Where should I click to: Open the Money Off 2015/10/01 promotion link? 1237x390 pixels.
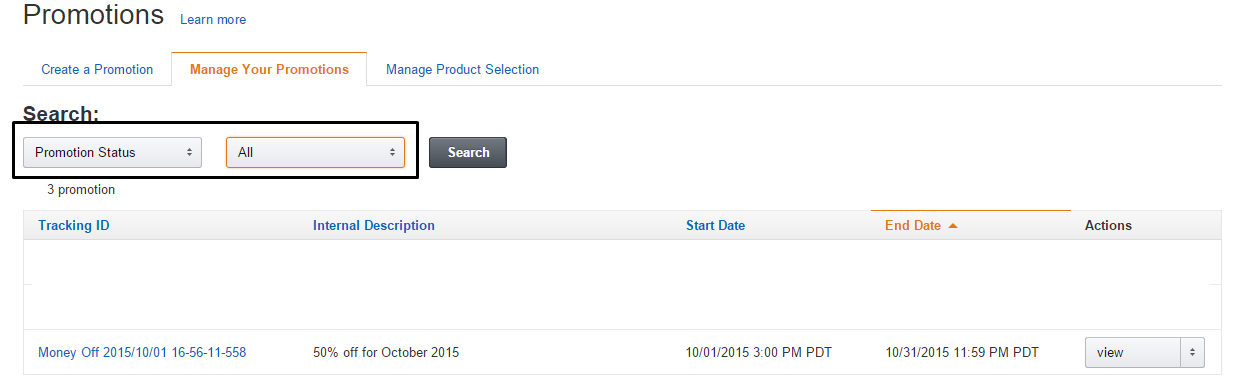[142, 352]
